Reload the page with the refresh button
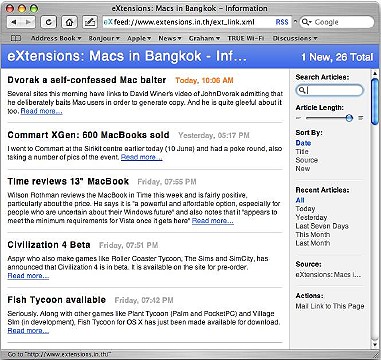Screen dimensions: 381x360 pos(49,22)
